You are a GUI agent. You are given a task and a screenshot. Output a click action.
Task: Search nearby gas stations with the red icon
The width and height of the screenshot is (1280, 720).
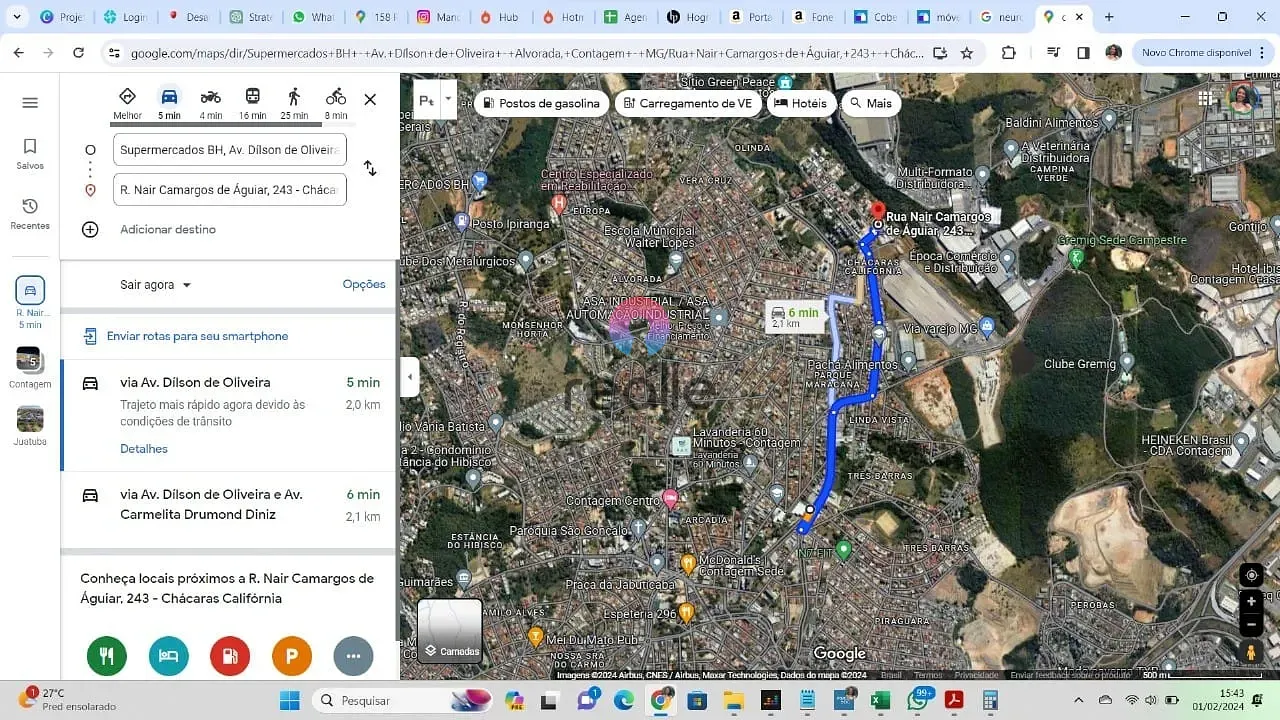[x=230, y=656]
